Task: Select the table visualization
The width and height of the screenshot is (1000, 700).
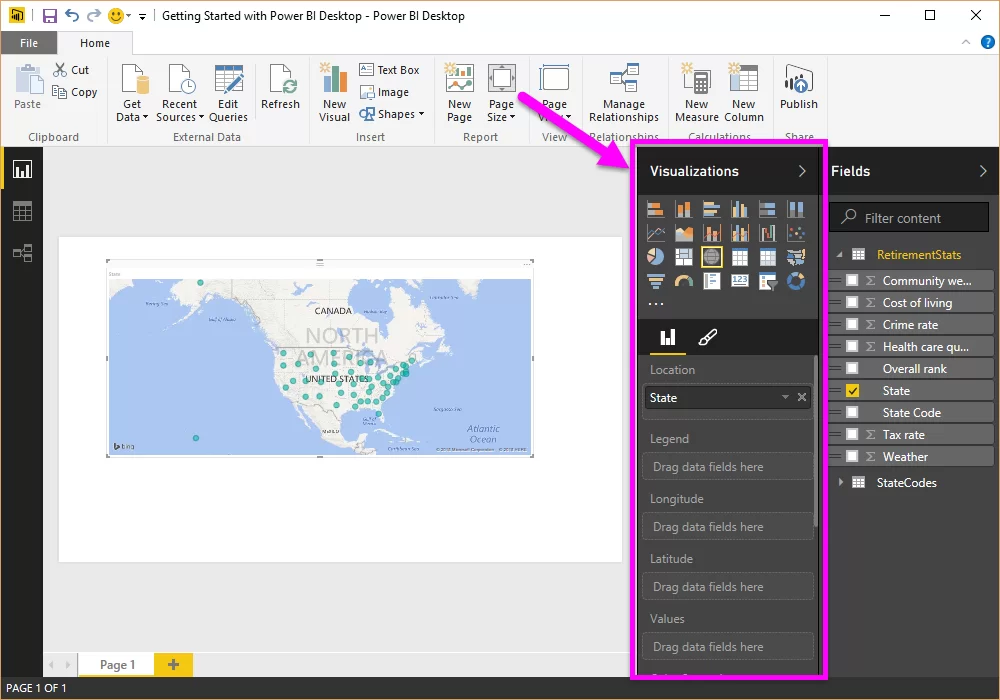Action: click(739, 256)
